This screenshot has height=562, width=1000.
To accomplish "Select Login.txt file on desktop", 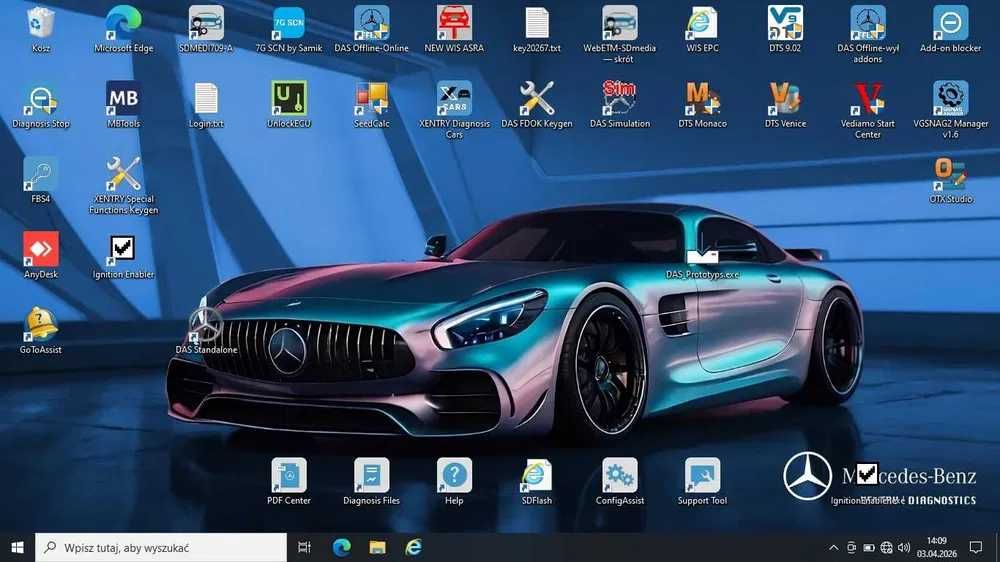I will 206,99.
